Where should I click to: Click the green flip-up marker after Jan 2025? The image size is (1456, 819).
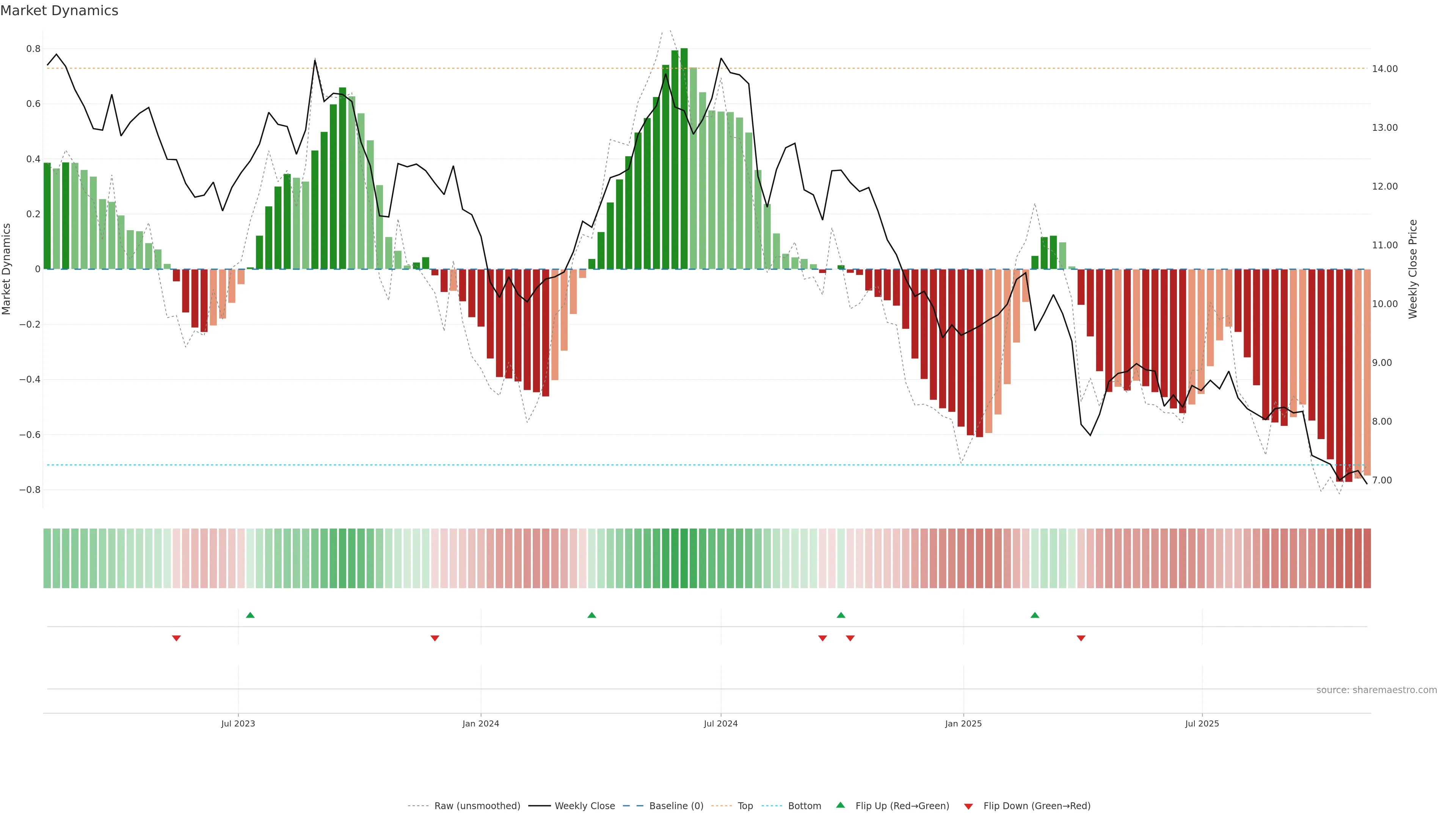pos(1034,615)
